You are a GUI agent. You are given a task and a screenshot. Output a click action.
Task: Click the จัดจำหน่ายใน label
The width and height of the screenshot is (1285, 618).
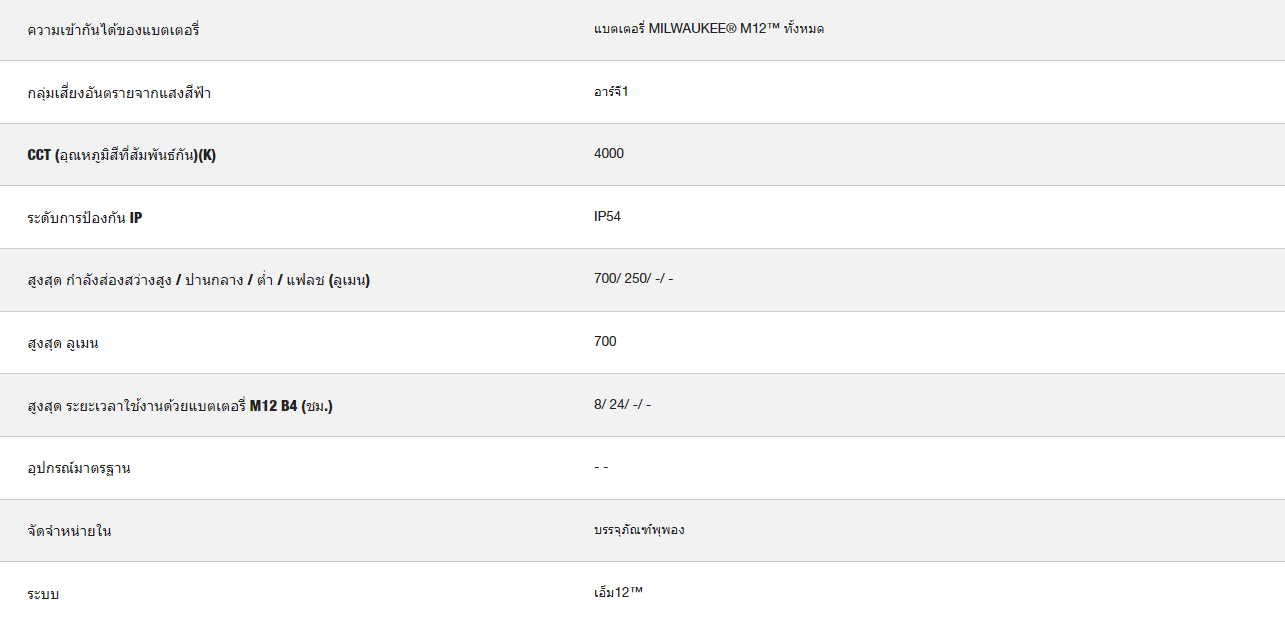pyautogui.click(x=69, y=531)
